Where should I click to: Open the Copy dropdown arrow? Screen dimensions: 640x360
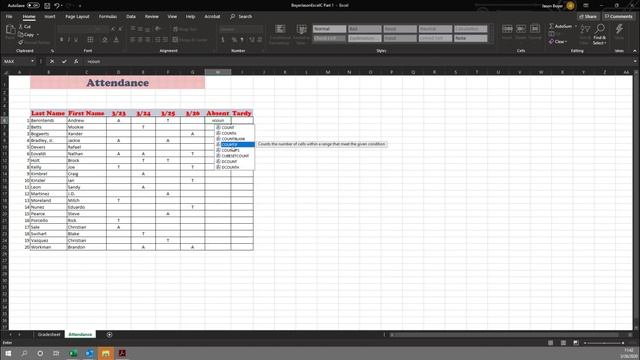38,35
